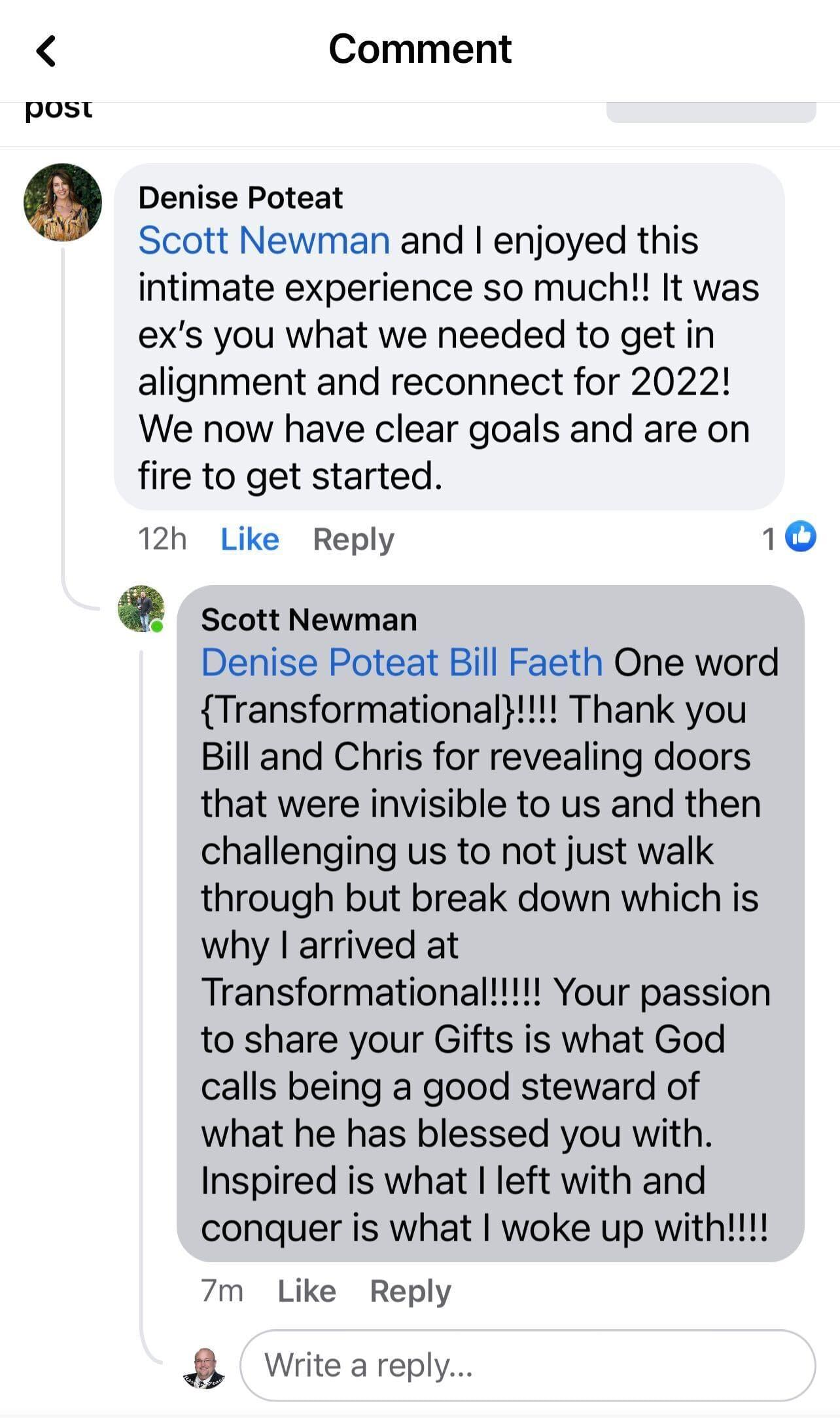Tap the back arrow icon
Screen dimensions: 840x1418
click(x=46, y=51)
